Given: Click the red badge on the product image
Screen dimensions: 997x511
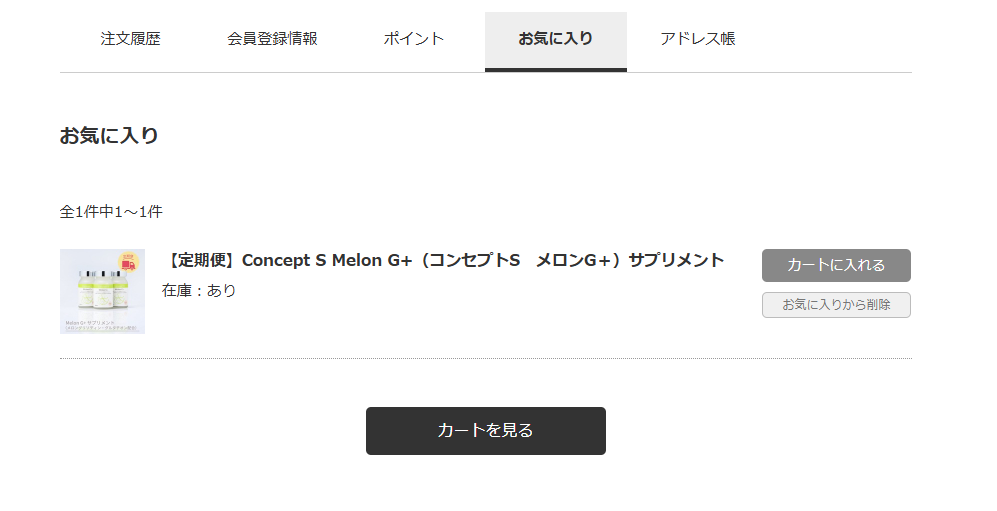Looking at the screenshot, I should coord(128,264).
